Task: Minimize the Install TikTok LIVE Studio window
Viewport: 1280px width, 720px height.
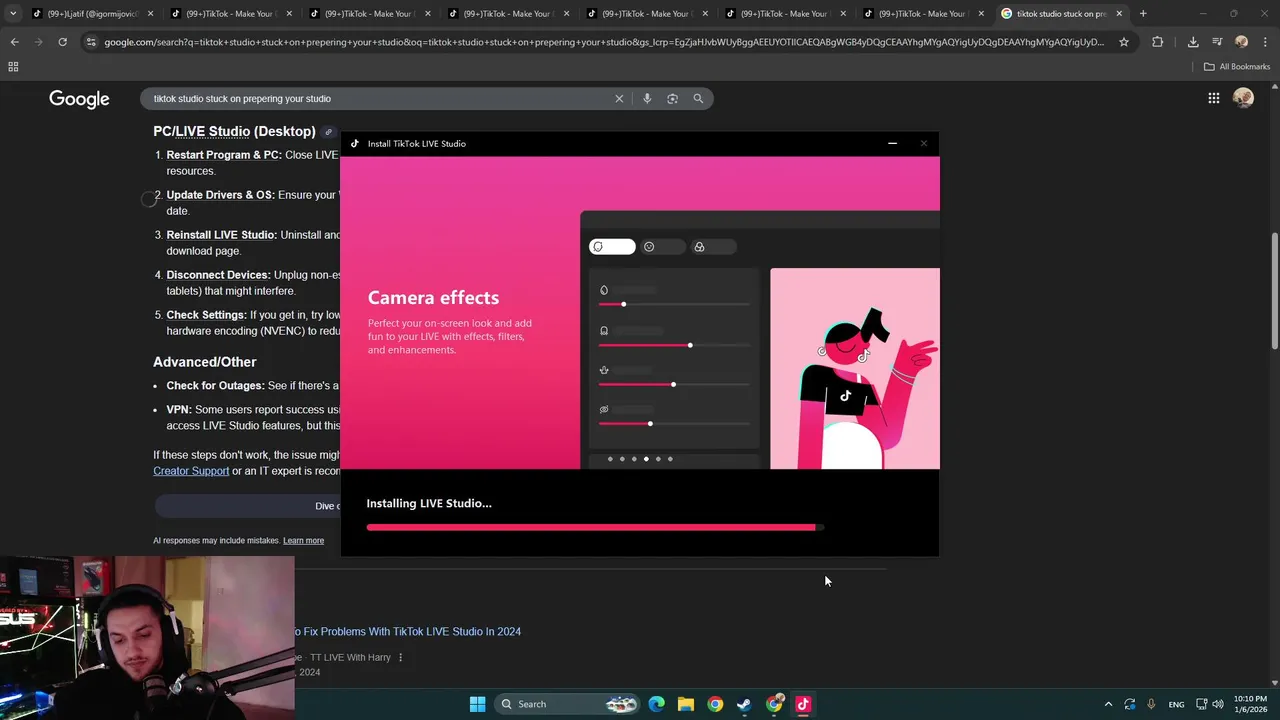Action: [x=892, y=143]
